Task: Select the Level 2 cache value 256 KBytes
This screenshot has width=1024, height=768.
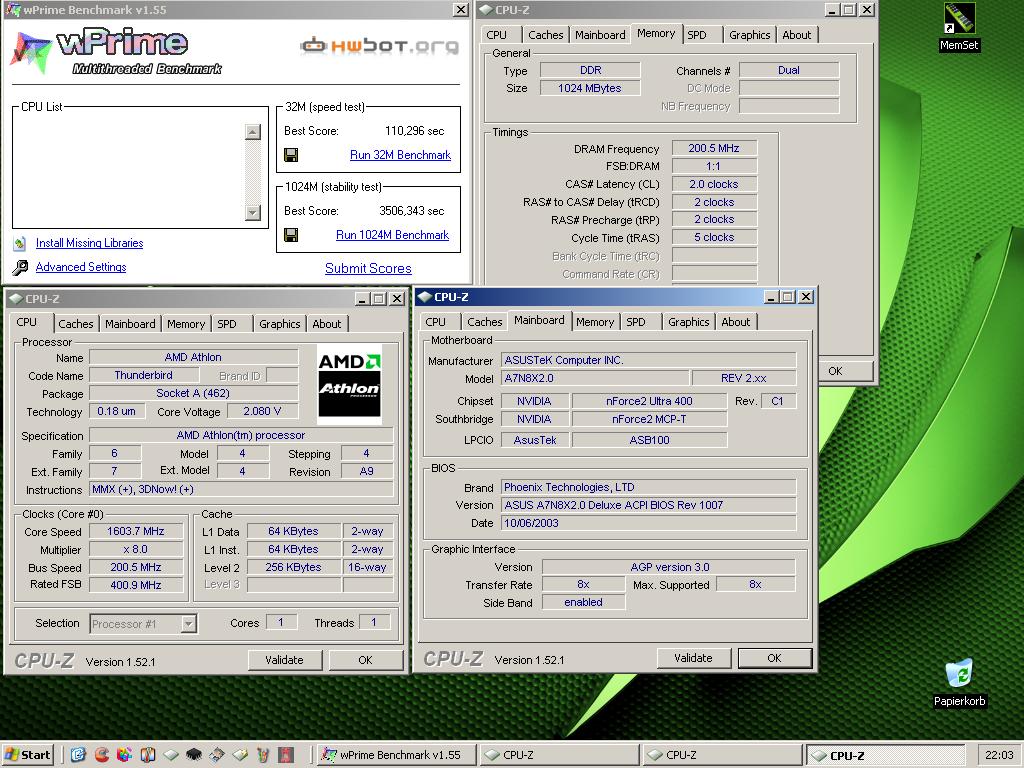Action: (x=293, y=568)
